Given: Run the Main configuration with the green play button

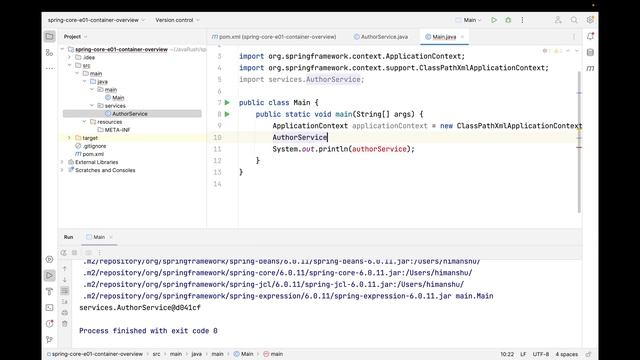Looking at the screenshot, I should pyautogui.click(x=494, y=20).
